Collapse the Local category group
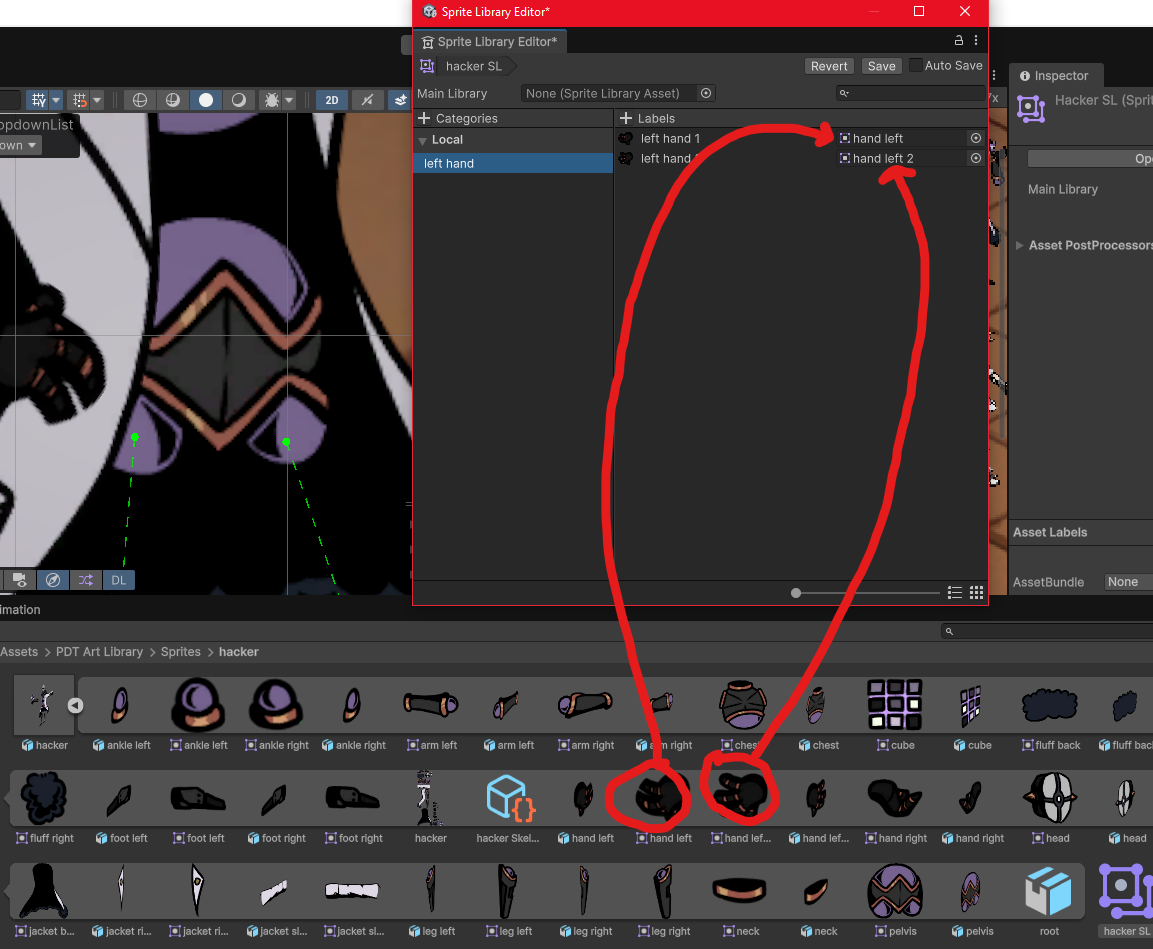The height and width of the screenshot is (949, 1153). coord(422,141)
